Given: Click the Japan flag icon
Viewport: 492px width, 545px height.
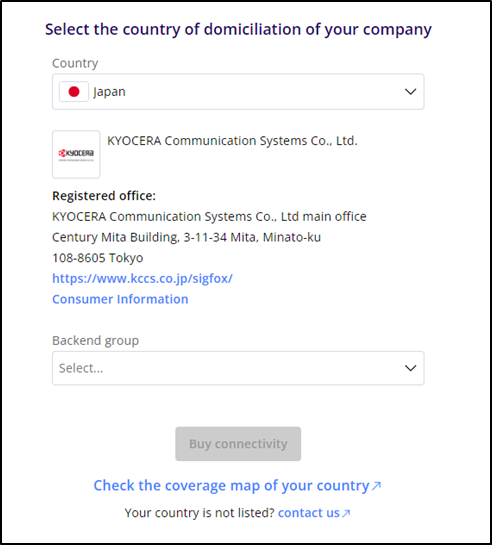Looking at the screenshot, I should (x=74, y=92).
